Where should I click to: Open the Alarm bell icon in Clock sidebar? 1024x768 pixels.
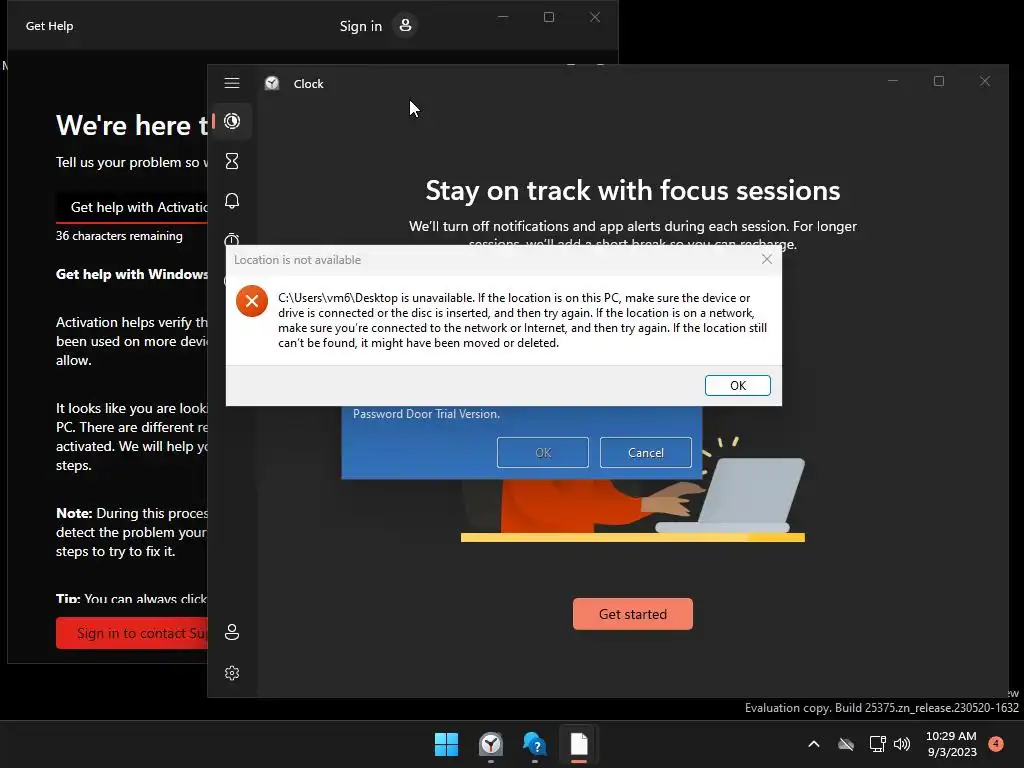point(232,200)
